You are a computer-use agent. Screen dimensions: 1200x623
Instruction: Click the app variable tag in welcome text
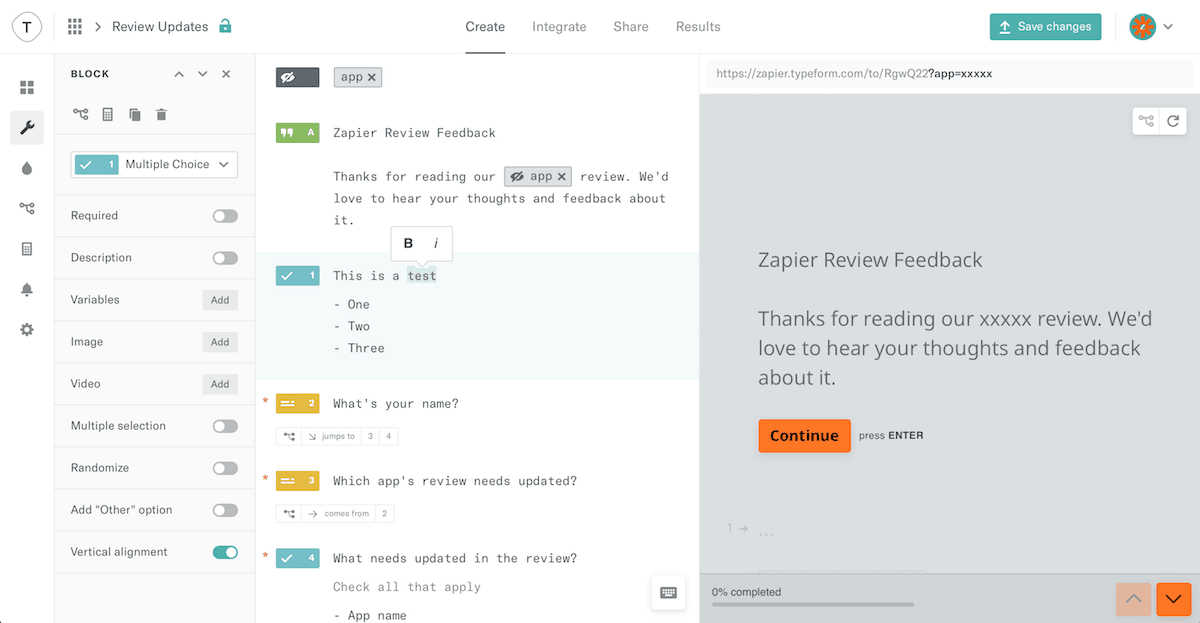point(538,176)
